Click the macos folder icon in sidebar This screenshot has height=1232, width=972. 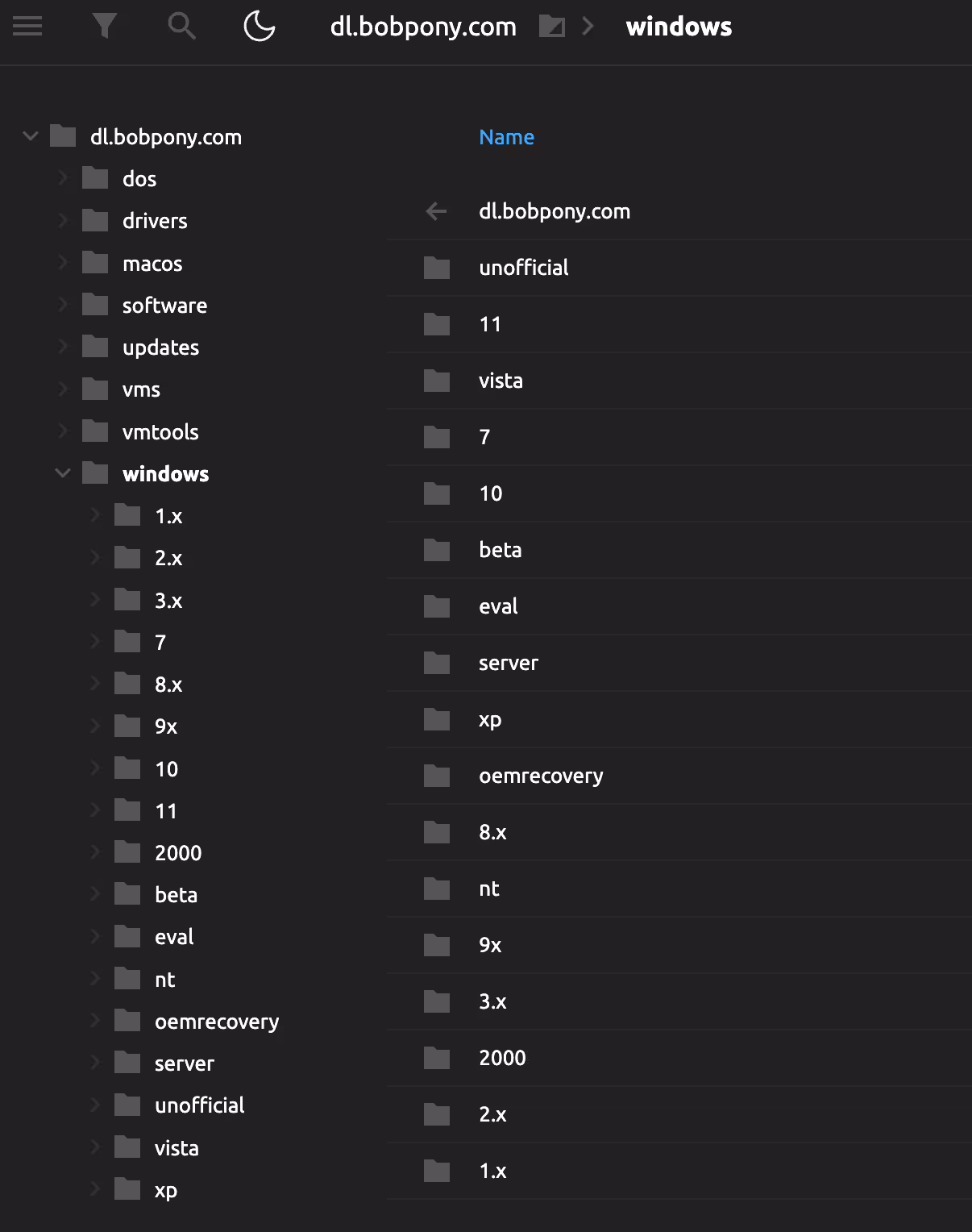(x=95, y=263)
